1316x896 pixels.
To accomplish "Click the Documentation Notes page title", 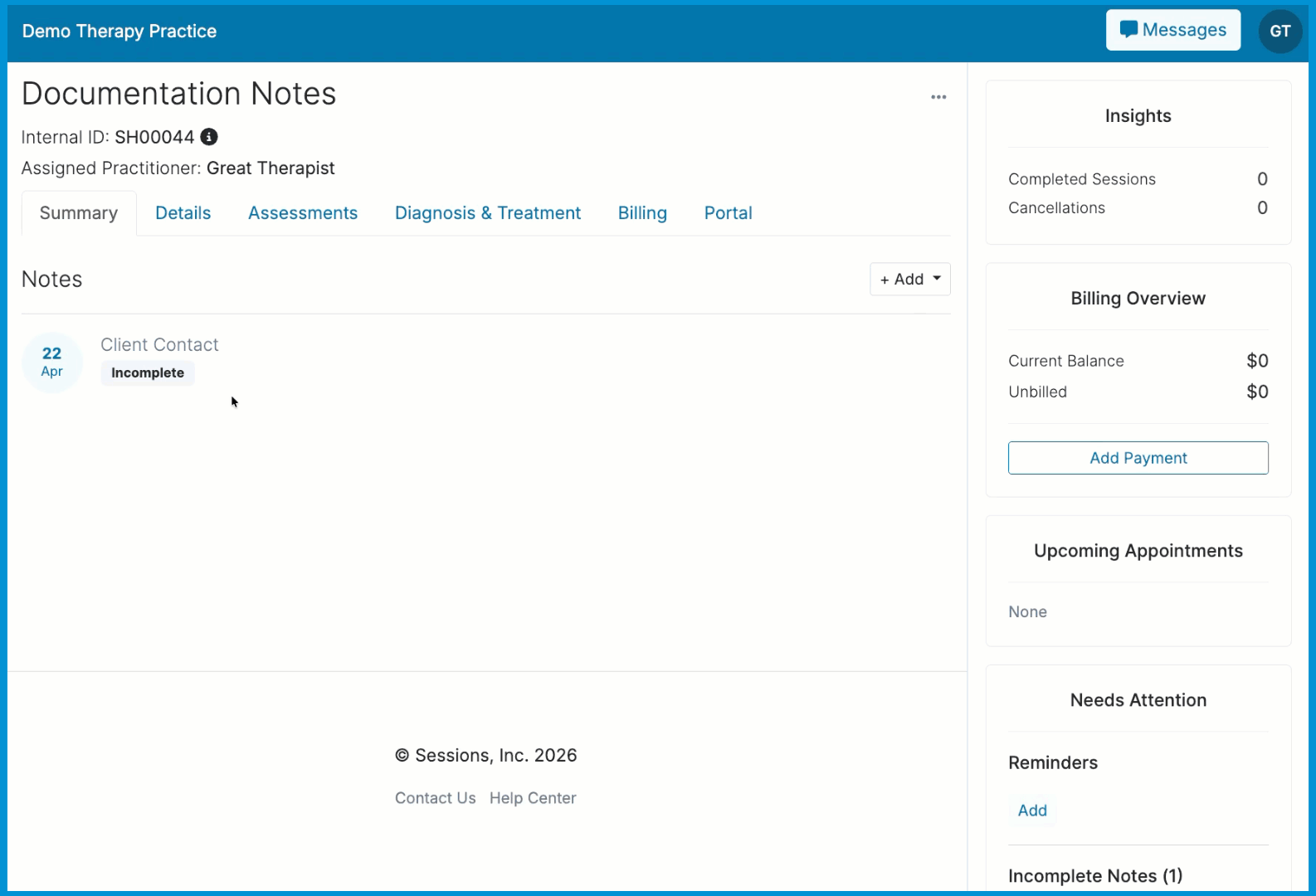I will point(179,94).
